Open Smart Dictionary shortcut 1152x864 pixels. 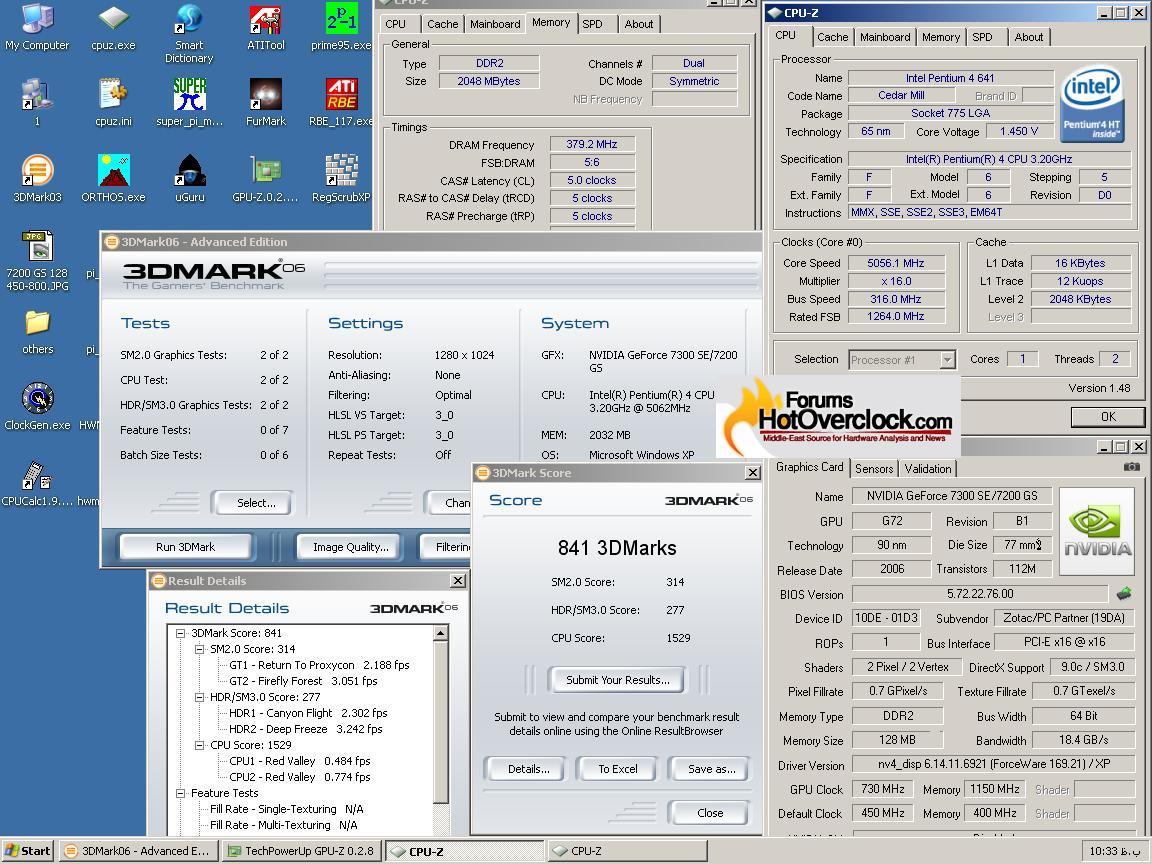(189, 34)
